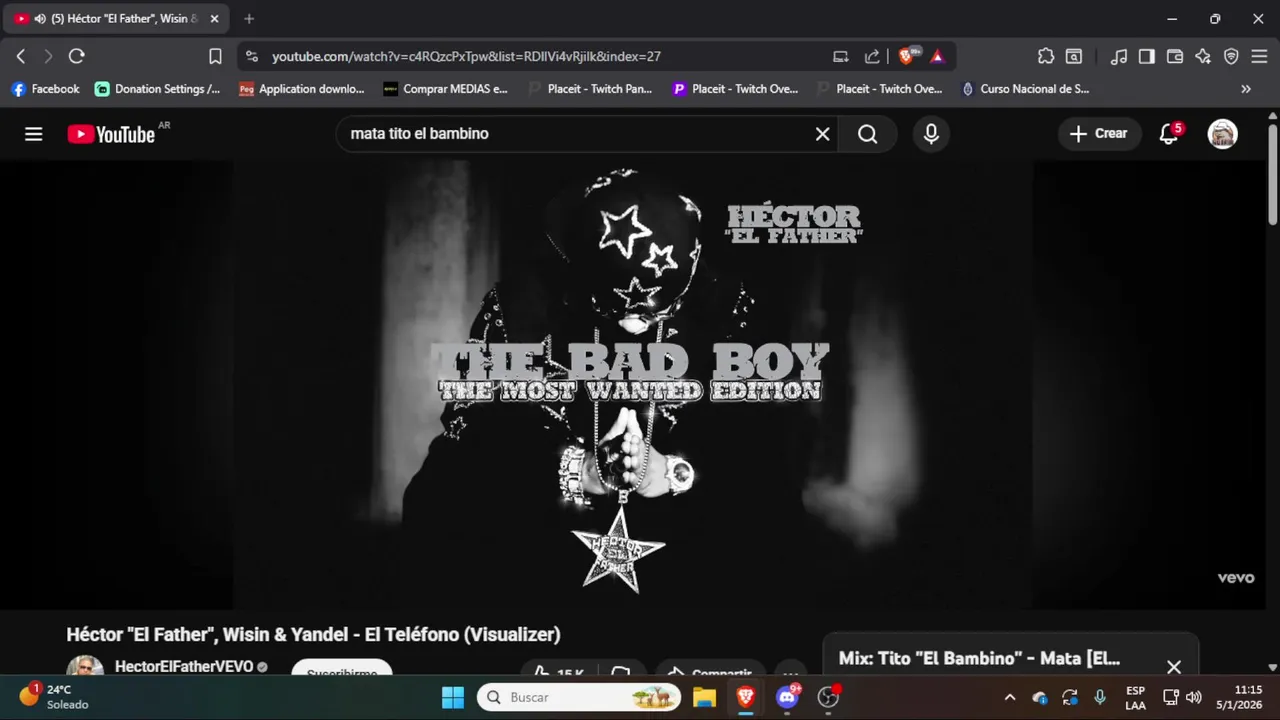This screenshot has width=1280, height=720.
Task: Go back to the previous page
Action: click(x=20, y=57)
